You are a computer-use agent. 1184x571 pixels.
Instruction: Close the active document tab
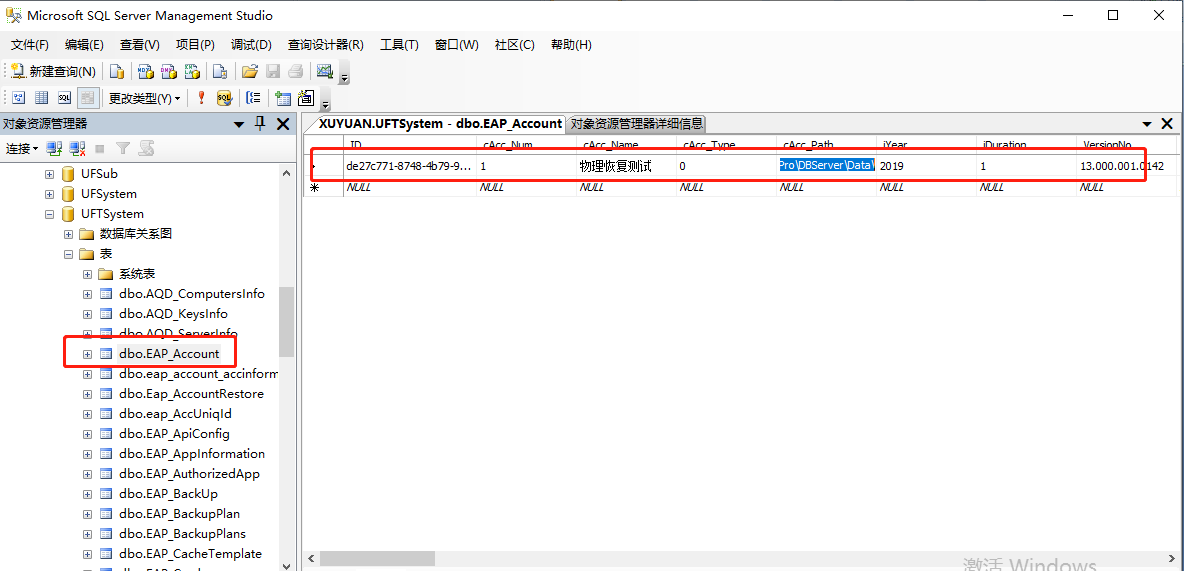pyautogui.click(x=1167, y=124)
